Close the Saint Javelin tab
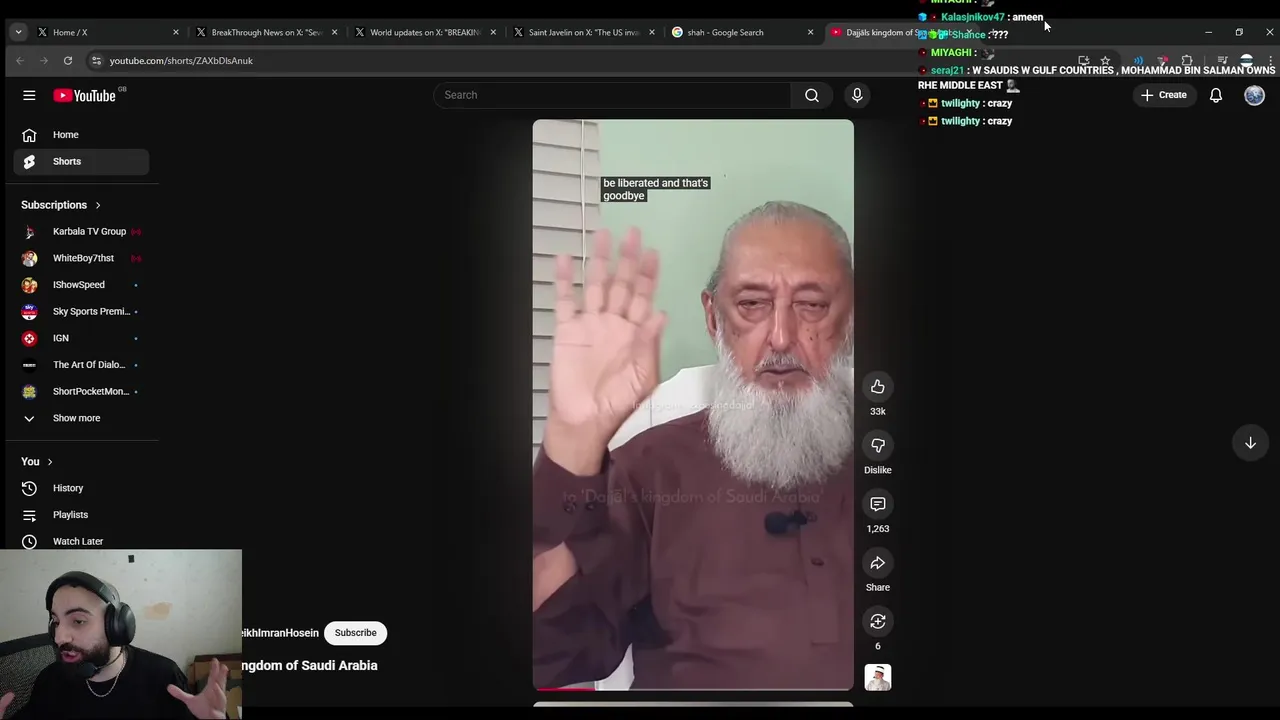 click(x=652, y=32)
